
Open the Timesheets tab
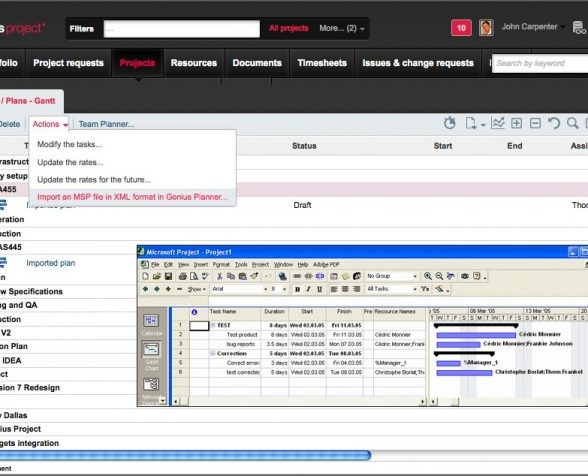pos(322,63)
